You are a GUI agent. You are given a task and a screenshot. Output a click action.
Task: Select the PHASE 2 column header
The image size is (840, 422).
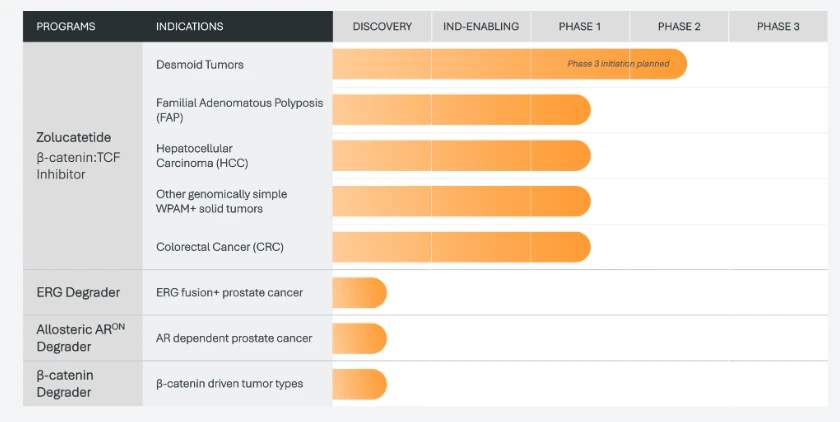[679, 26]
